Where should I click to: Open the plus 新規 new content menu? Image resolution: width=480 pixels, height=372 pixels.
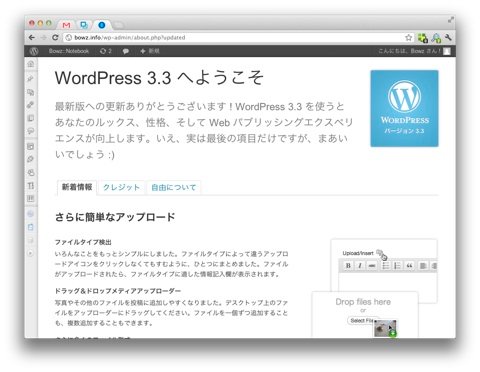tap(150, 51)
